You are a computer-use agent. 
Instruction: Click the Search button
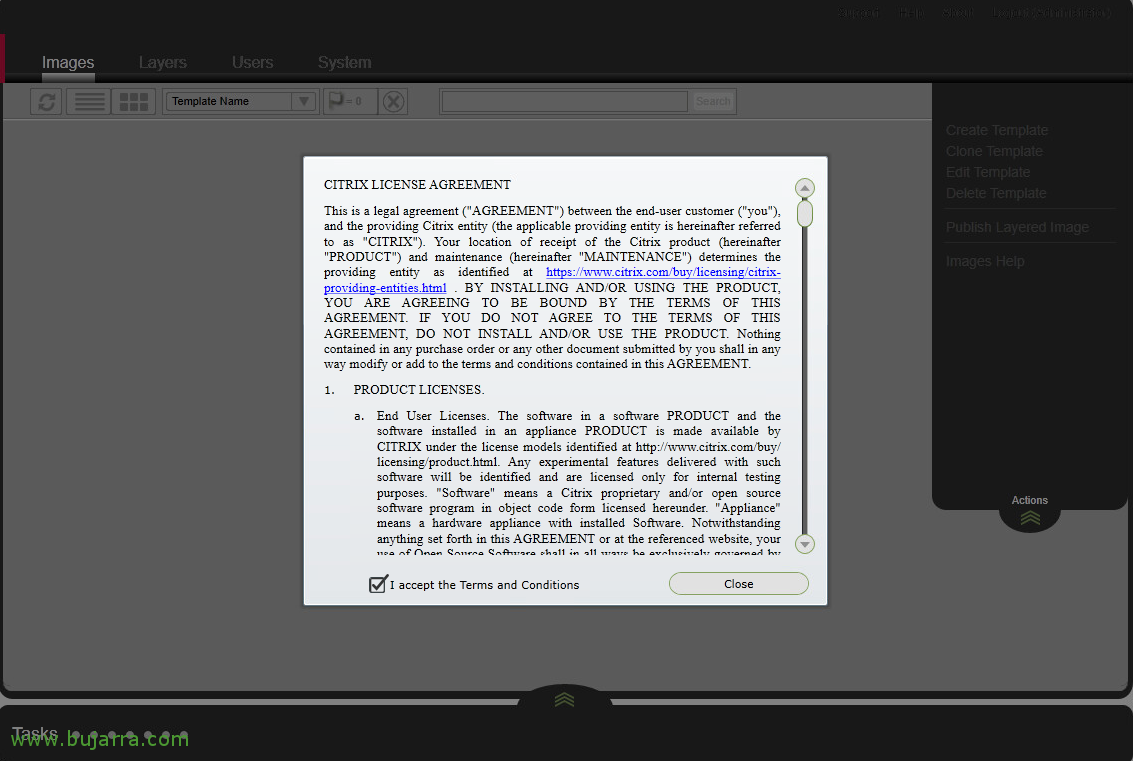(712, 101)
